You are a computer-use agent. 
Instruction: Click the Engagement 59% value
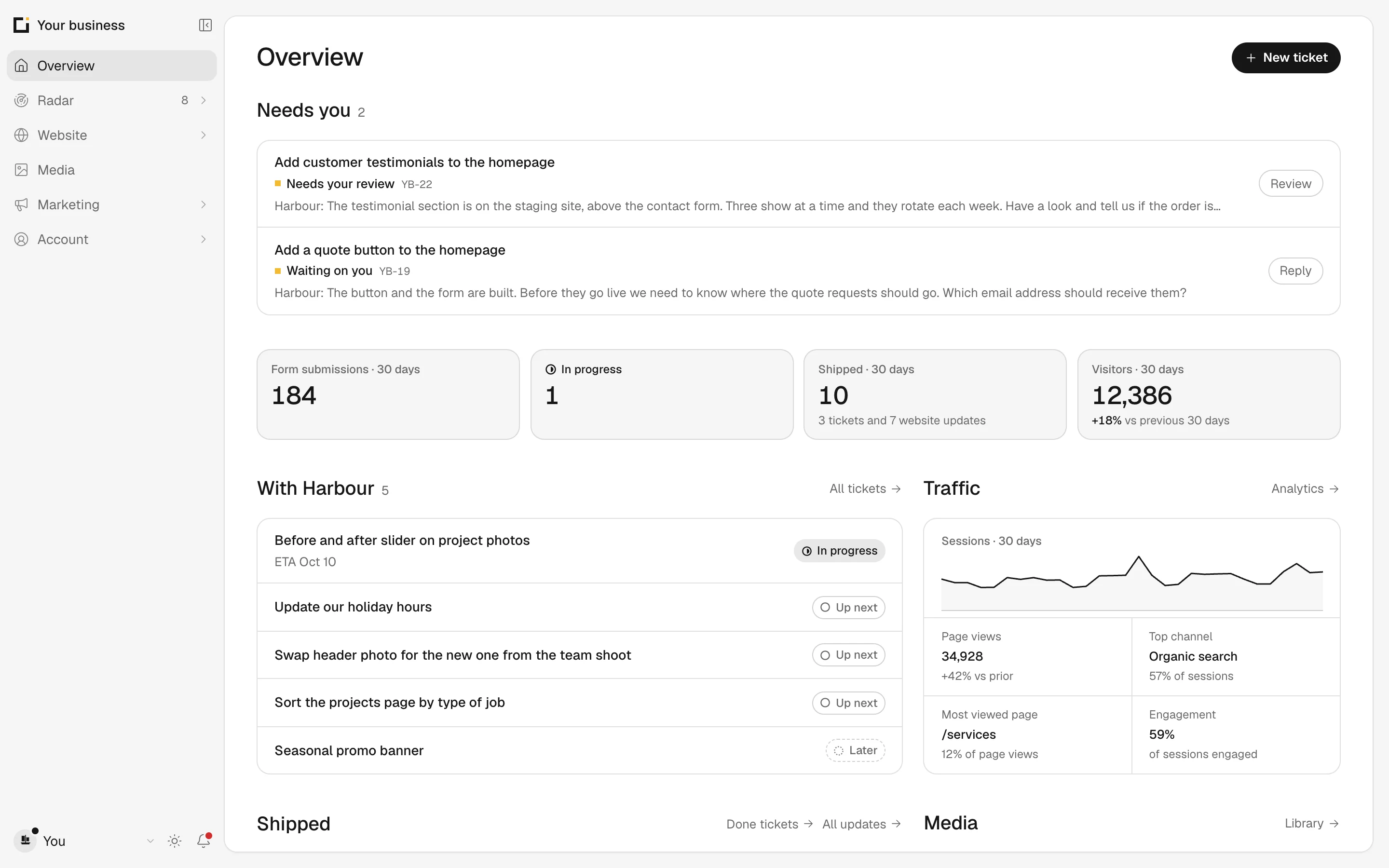coord(1162,735)
